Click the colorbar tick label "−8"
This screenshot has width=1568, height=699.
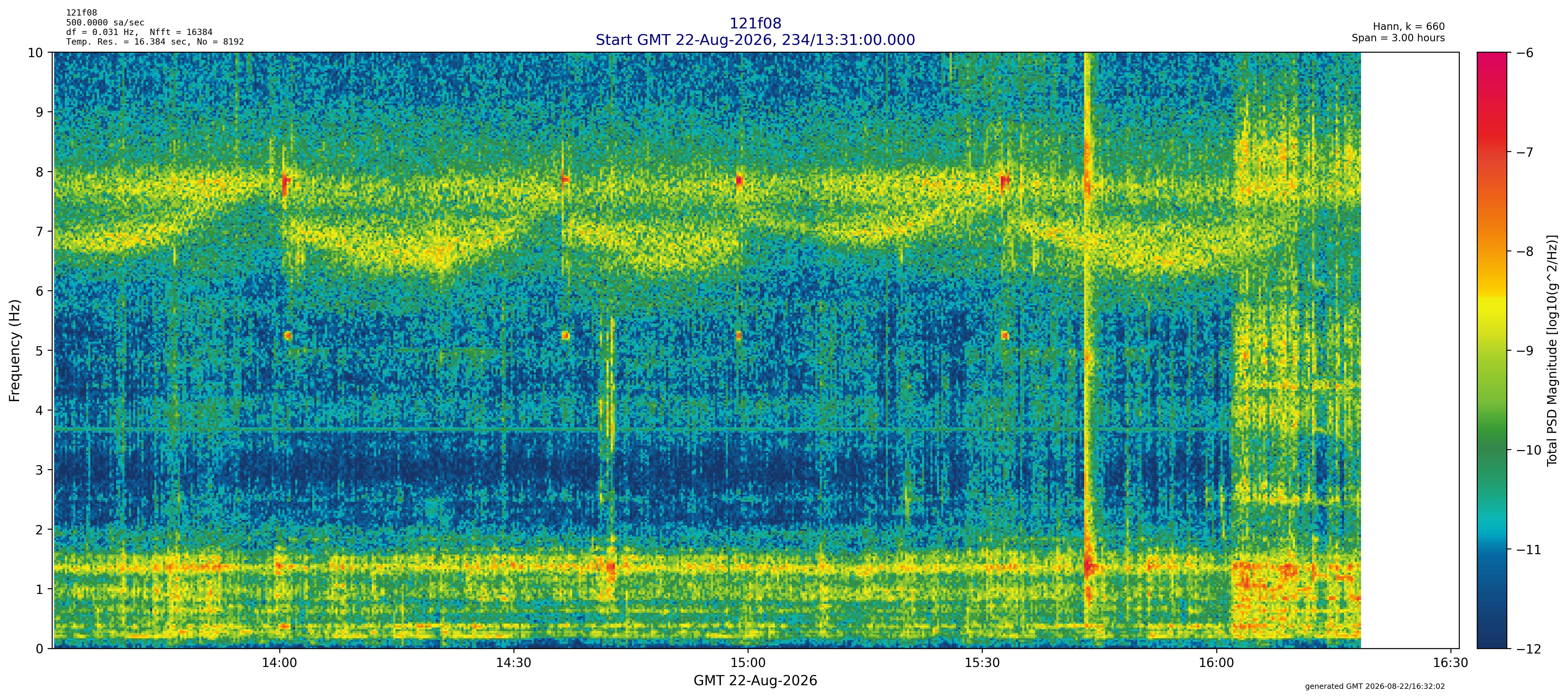(1523, 251)
